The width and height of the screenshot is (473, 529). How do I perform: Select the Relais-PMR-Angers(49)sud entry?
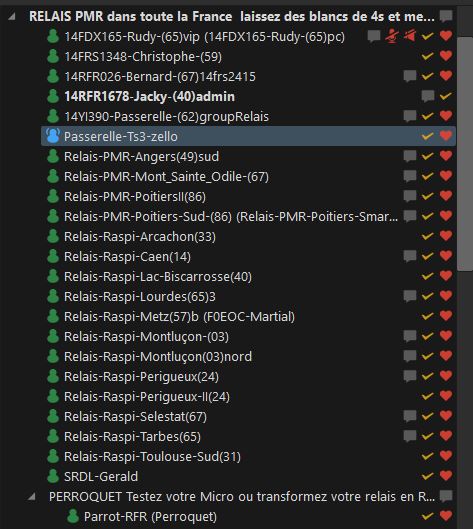[248, 156]
